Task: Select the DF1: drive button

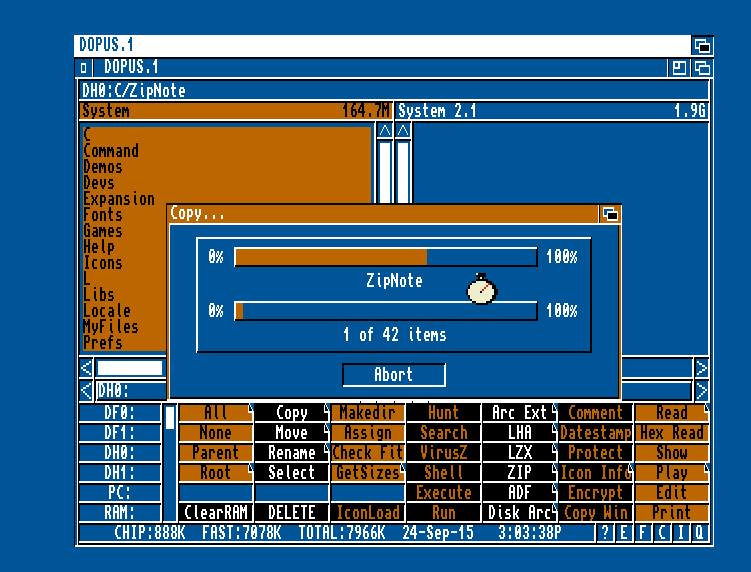Action: tap(120, 433)
